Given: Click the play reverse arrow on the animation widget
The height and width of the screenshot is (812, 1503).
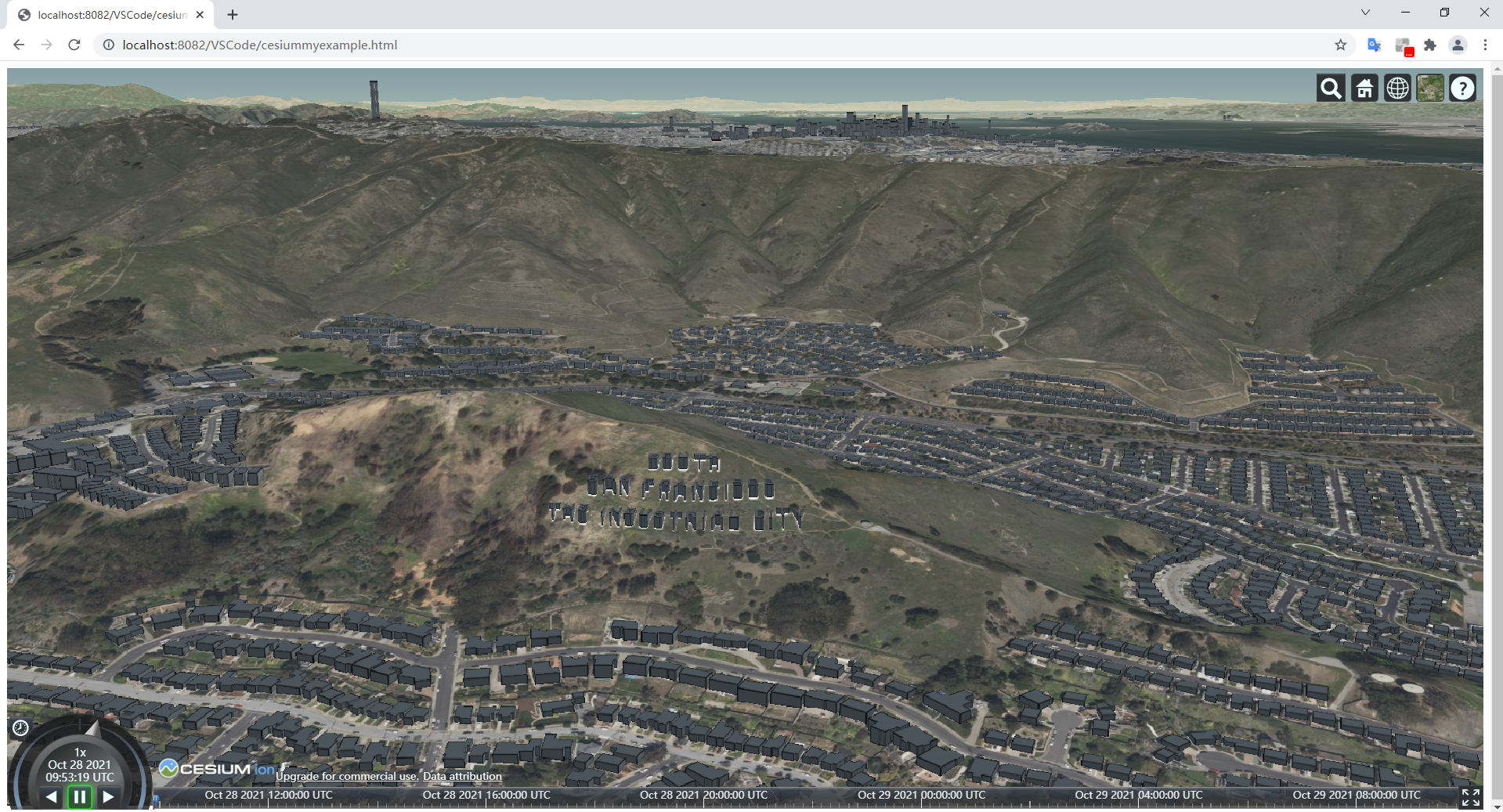Looking at the screenshot, I should tap(51, 796).
